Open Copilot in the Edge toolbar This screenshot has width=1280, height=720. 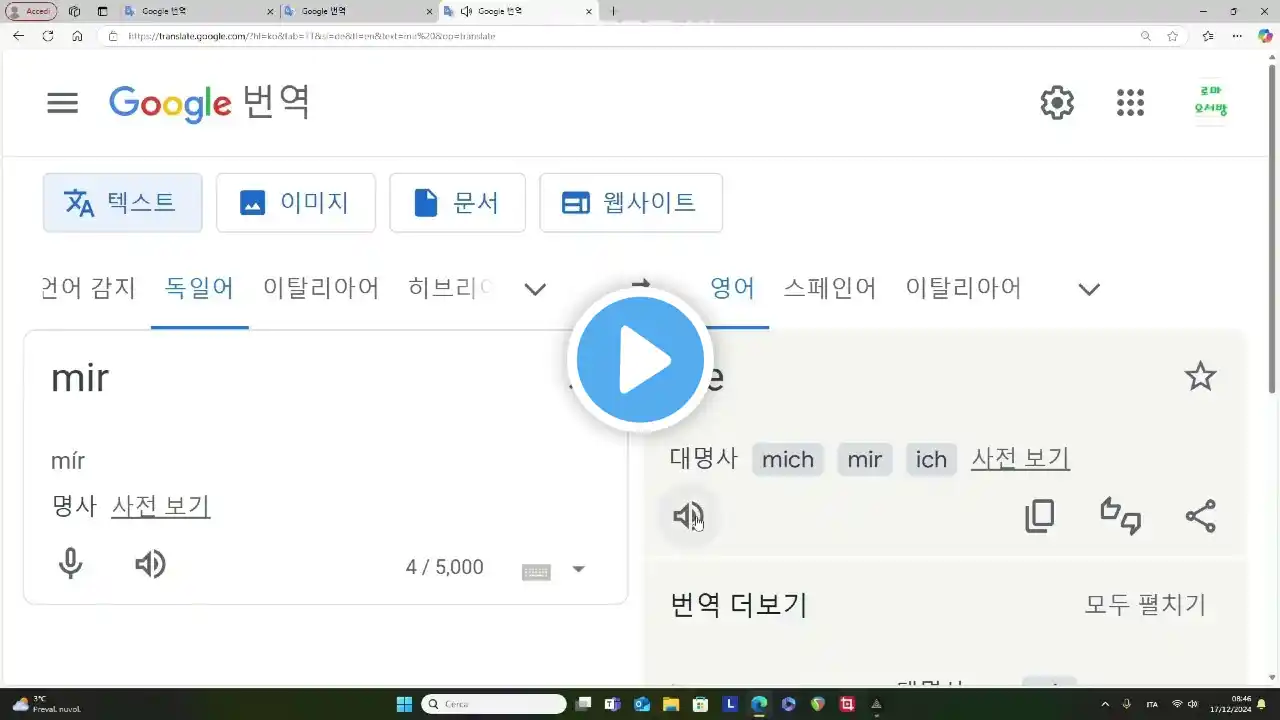tap(1265, 36)
